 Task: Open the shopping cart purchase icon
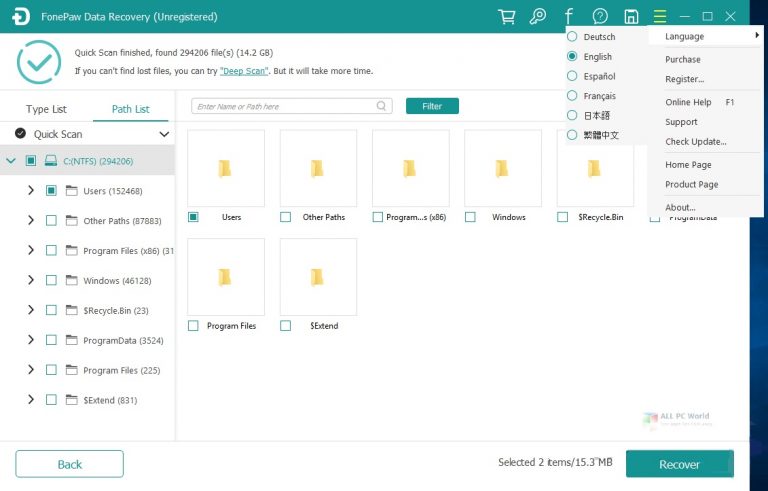pos(506,17)
